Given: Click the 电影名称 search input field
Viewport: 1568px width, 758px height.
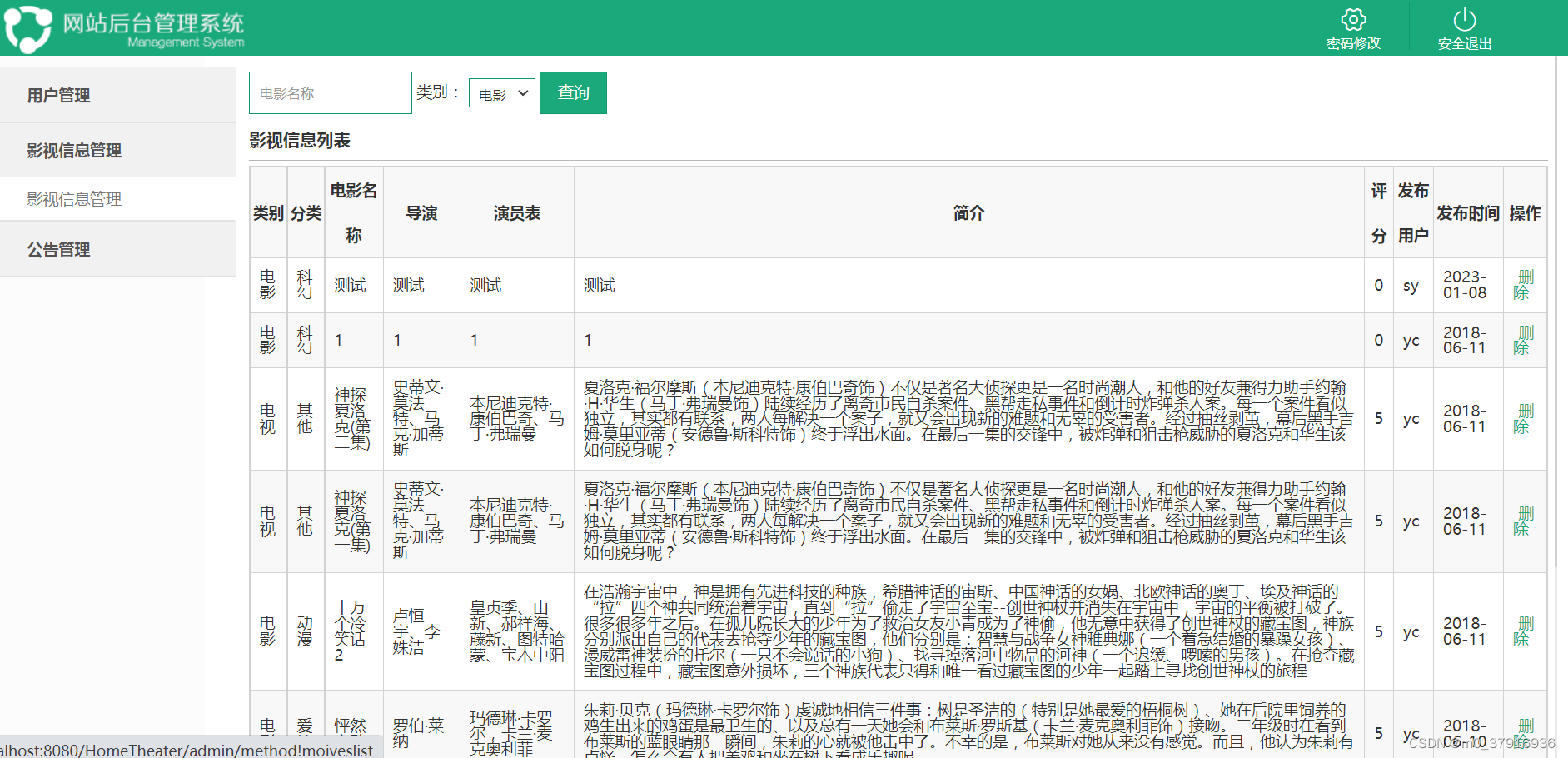Looking at the screenshot, I should (x=330, y=92).
